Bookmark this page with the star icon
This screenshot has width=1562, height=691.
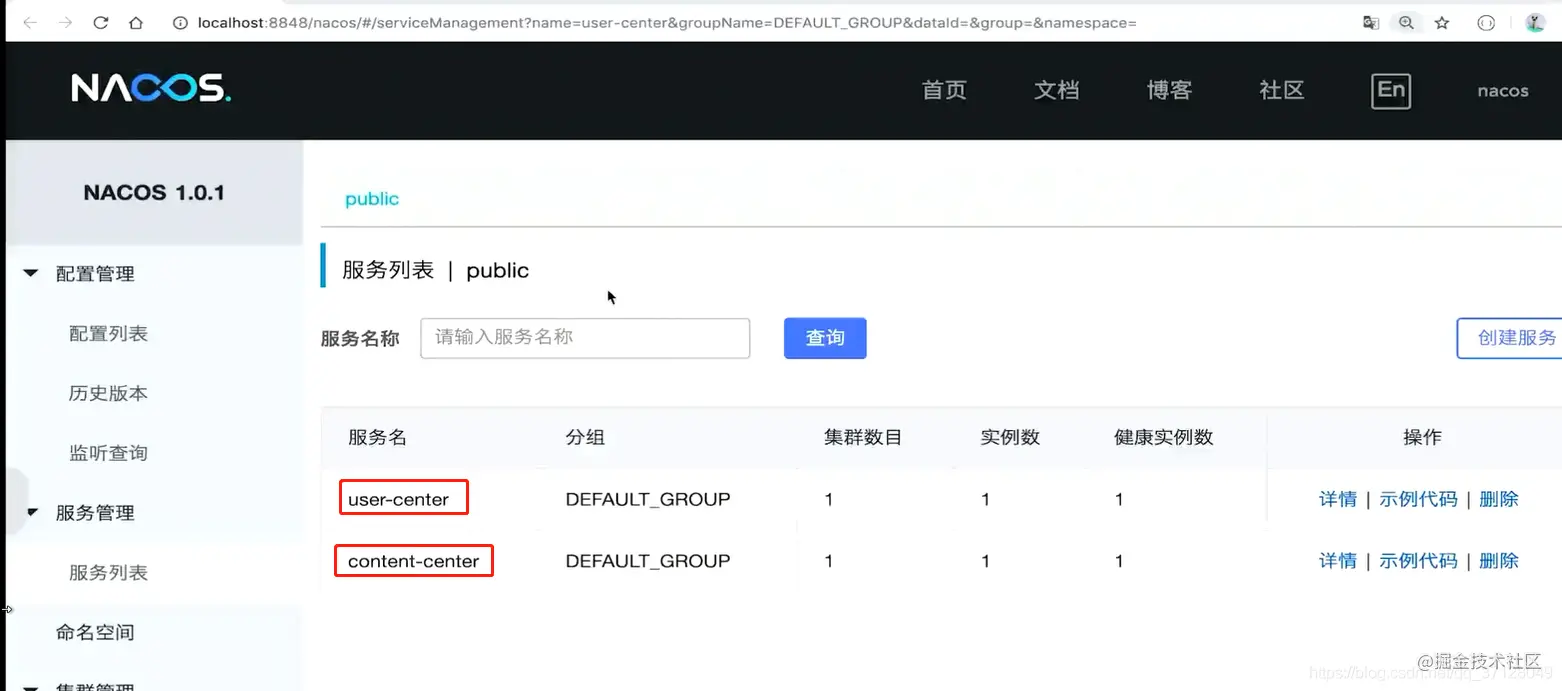1442,23
